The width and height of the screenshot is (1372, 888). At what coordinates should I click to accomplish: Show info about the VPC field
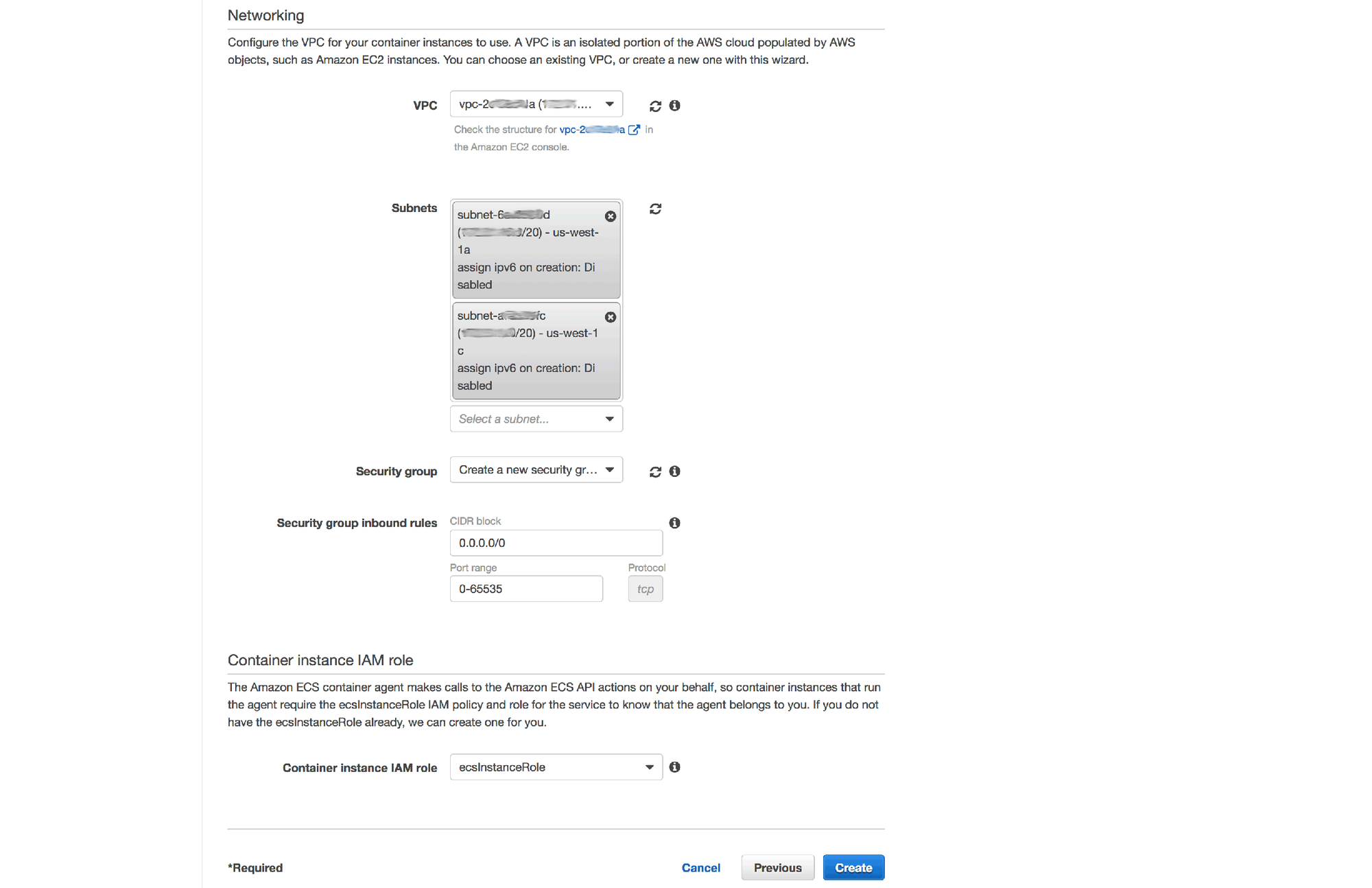[675, 106]
